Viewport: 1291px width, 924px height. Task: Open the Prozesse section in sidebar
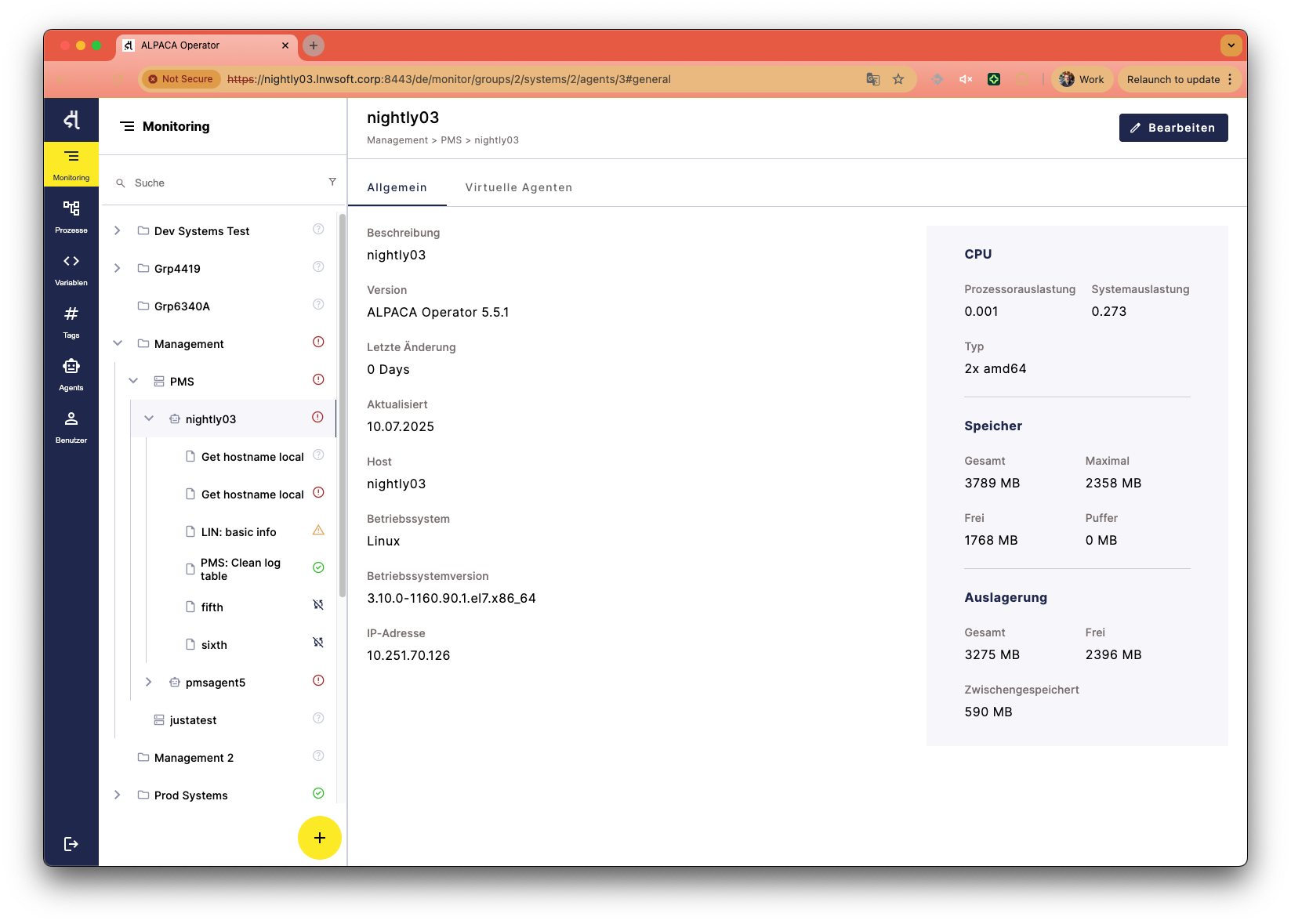click(x=71, y=217)
